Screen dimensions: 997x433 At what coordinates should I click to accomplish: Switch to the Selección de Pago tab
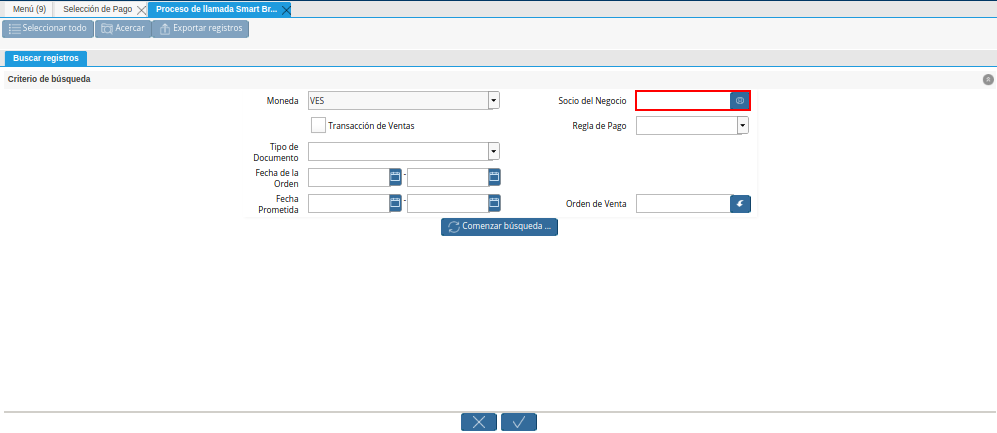[97, 10]
